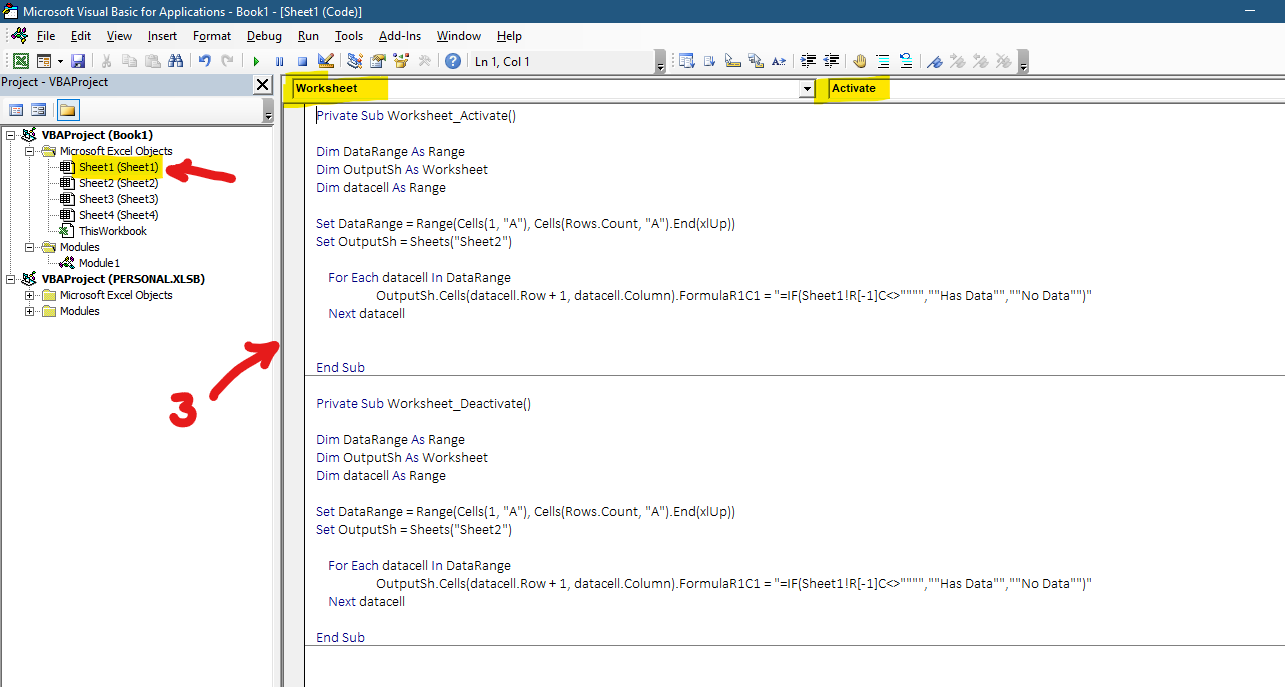The height and width of the screenshot is (687, 1285).
Task: Open the Object Browser icon
Action: pyautogui.click(x=401, y=61)
